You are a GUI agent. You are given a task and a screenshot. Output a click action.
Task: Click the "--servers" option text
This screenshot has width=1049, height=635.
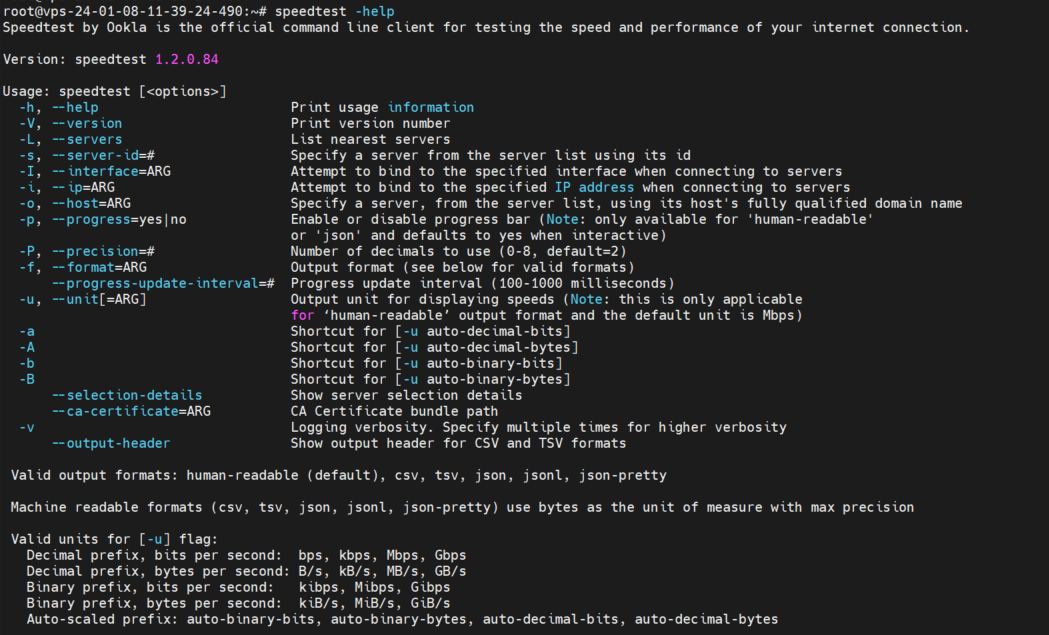[87, 139]
